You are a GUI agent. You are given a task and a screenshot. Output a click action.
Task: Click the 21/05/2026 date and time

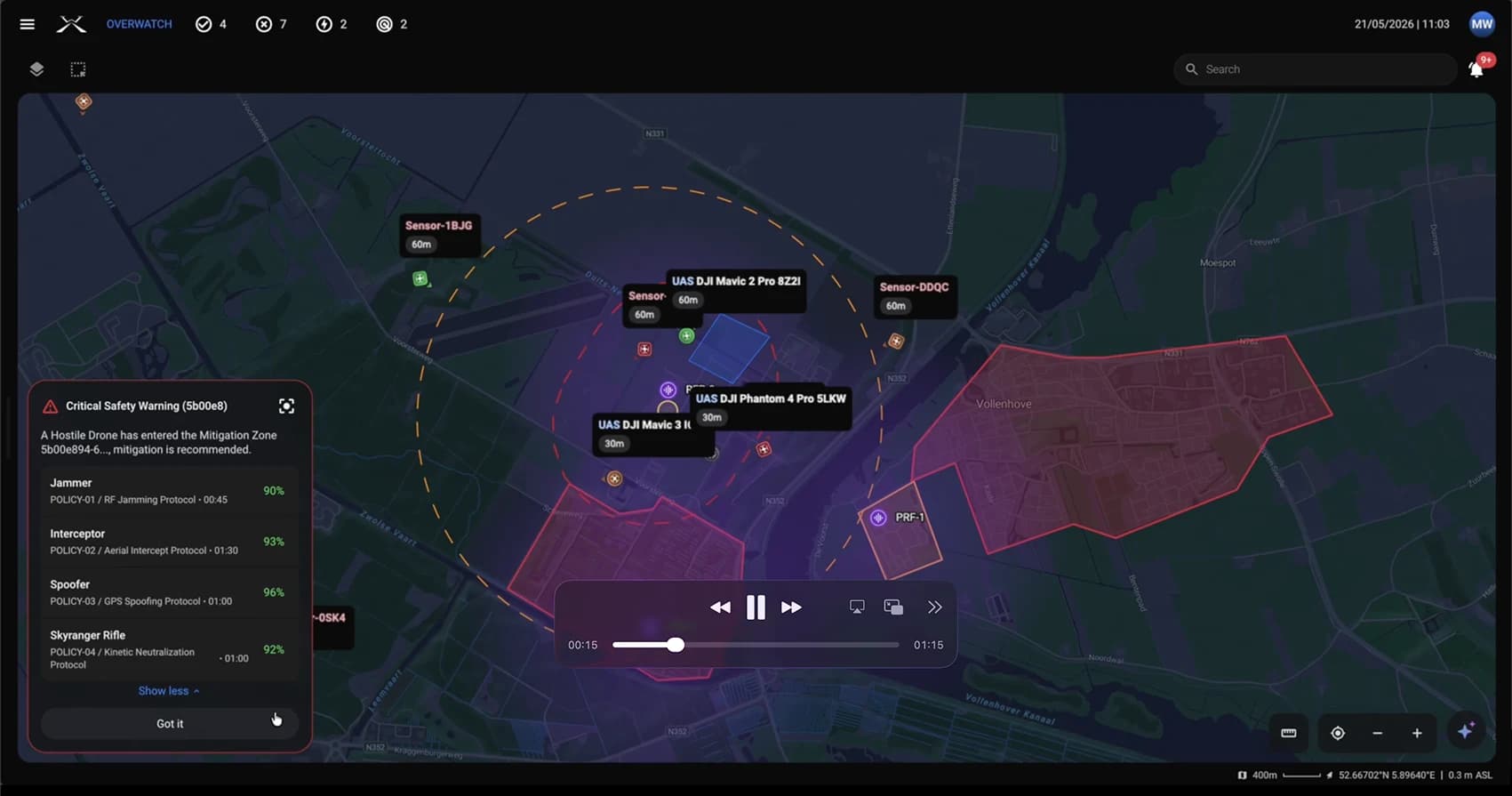point(1402,24)
